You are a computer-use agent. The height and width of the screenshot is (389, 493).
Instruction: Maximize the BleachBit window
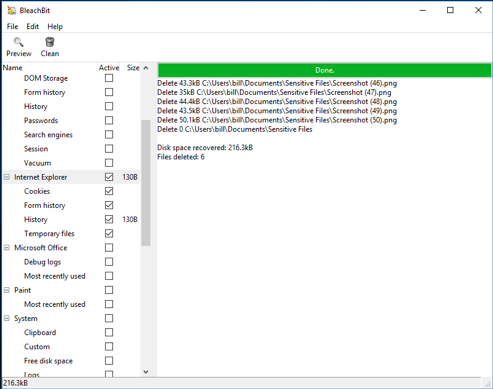[x=450, y=10]
